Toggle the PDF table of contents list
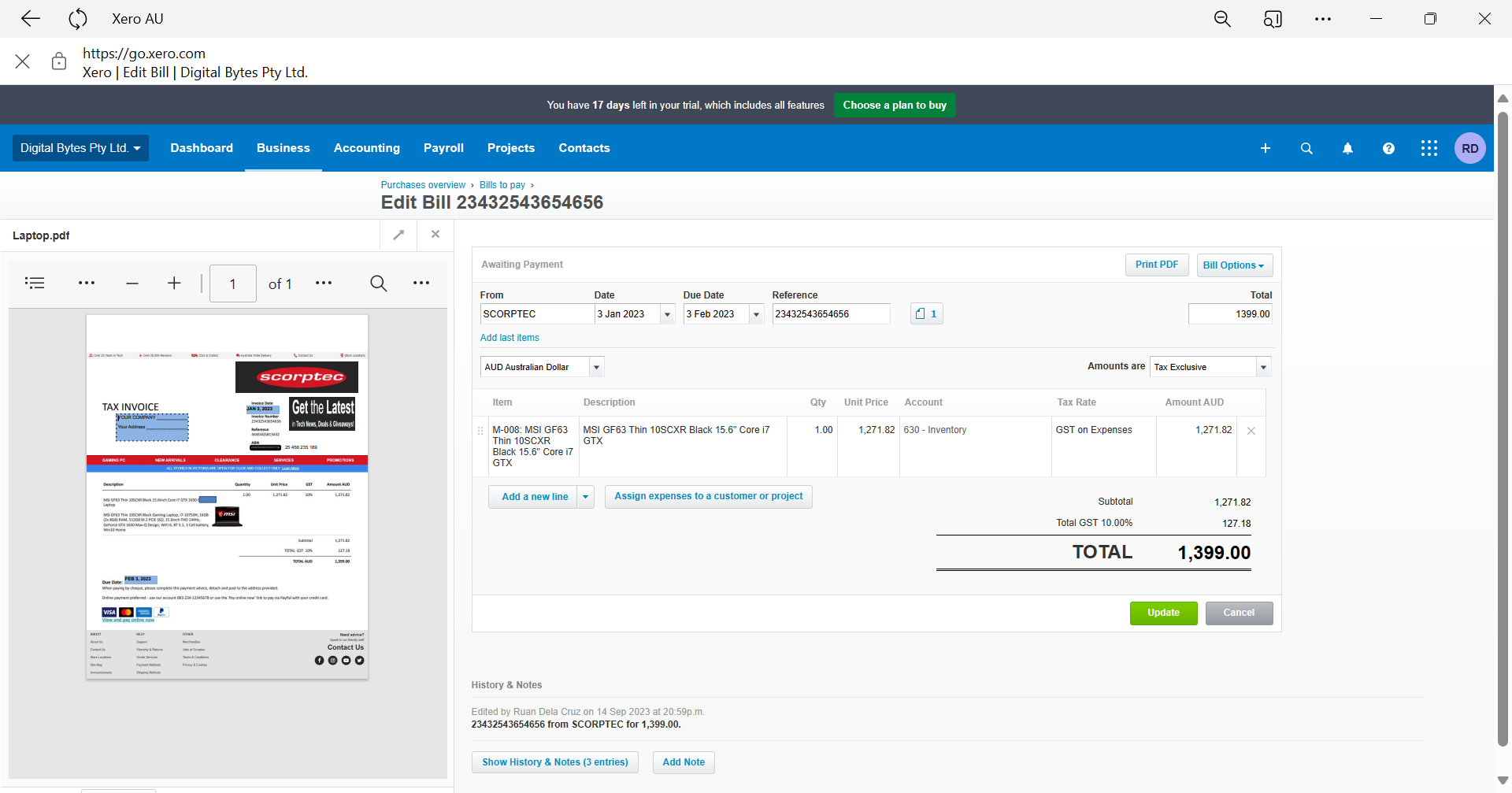This screenshot has width=1512, height=793. point(35,283)
